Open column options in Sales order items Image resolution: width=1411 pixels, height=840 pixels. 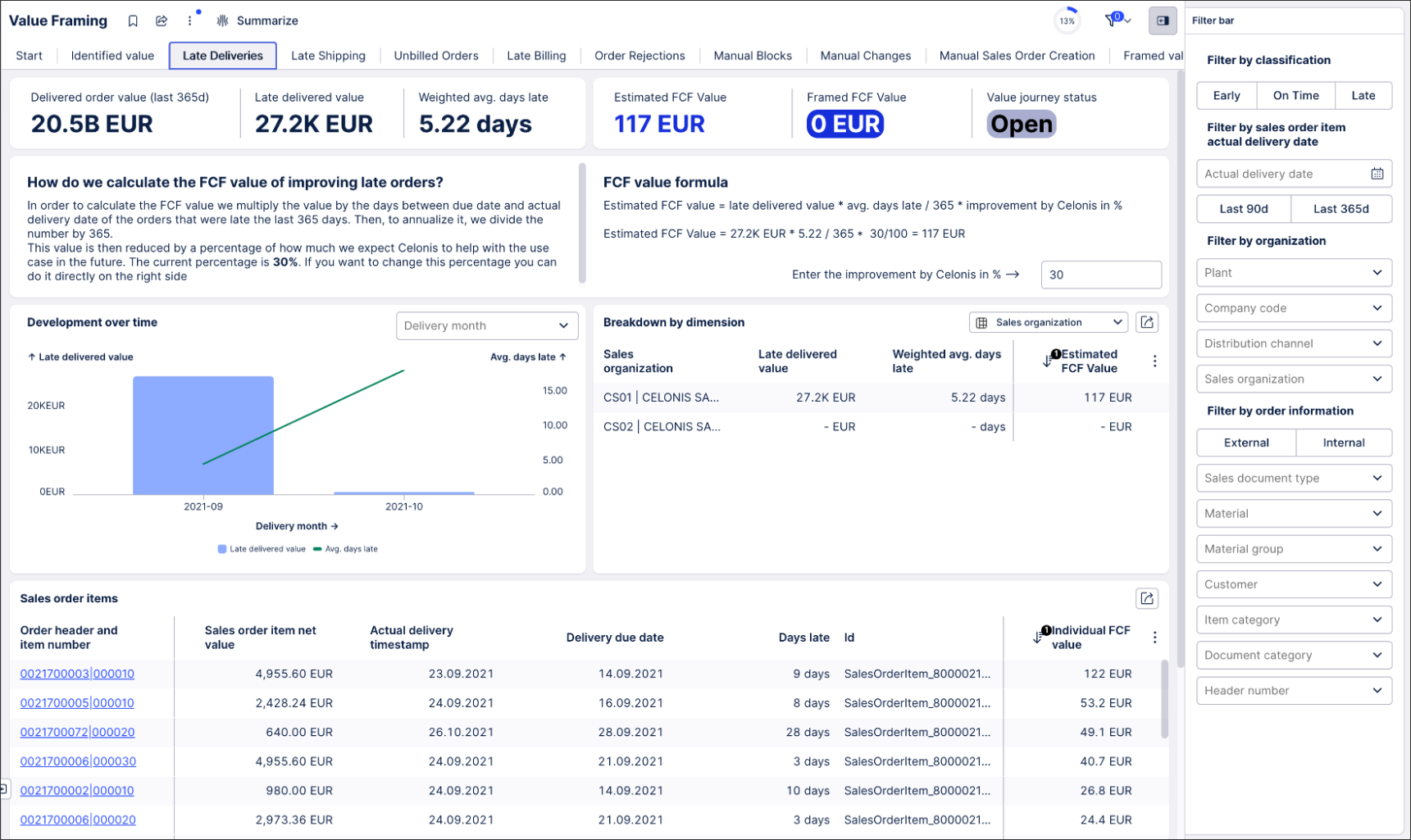tap(1154, 638)
